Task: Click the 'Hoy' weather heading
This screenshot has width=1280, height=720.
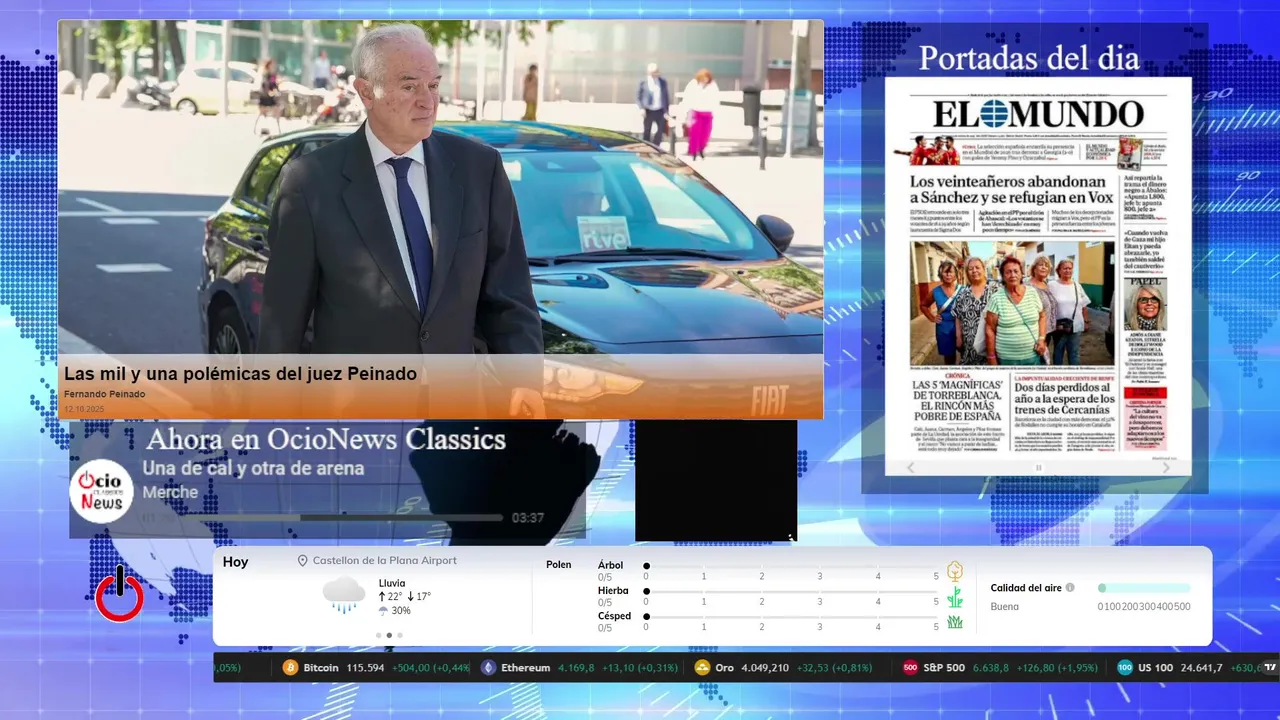Action: 236,562
